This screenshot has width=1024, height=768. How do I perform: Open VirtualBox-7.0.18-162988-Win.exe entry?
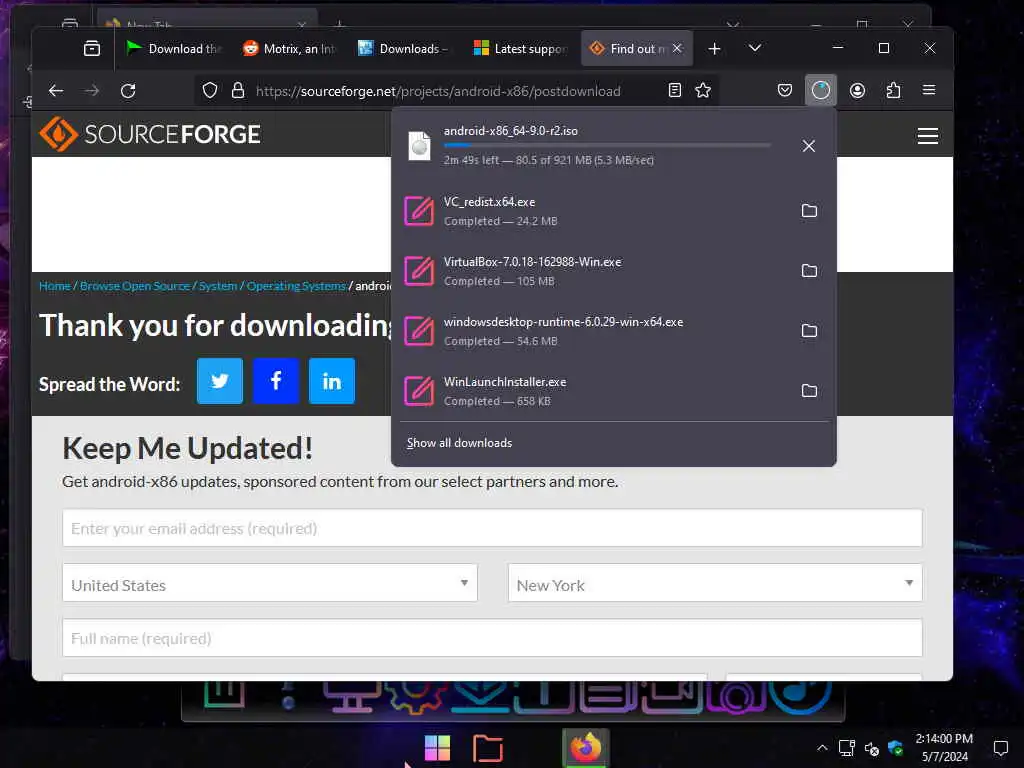tap(591, 271)
